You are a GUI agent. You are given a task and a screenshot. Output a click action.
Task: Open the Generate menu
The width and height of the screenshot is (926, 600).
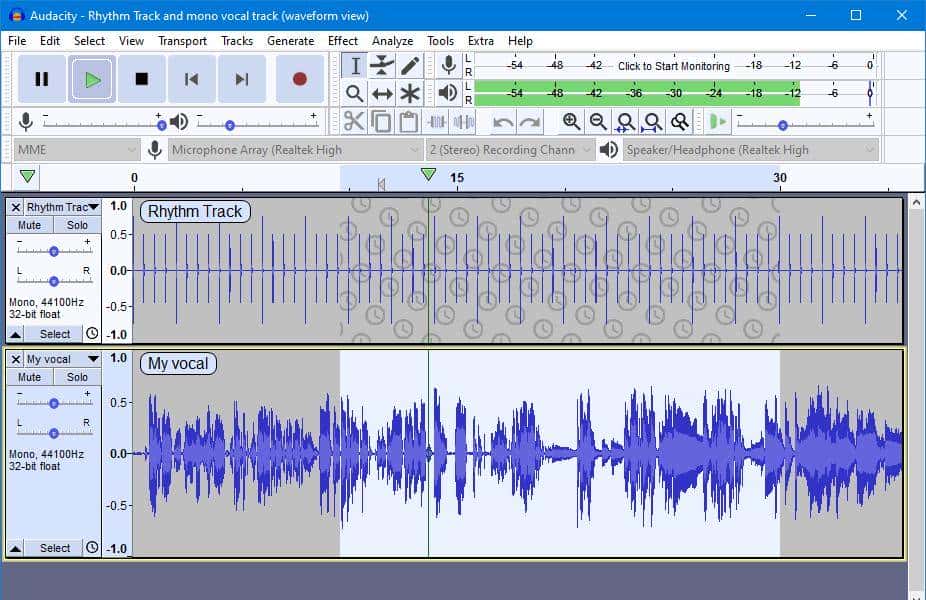[291, 41]
